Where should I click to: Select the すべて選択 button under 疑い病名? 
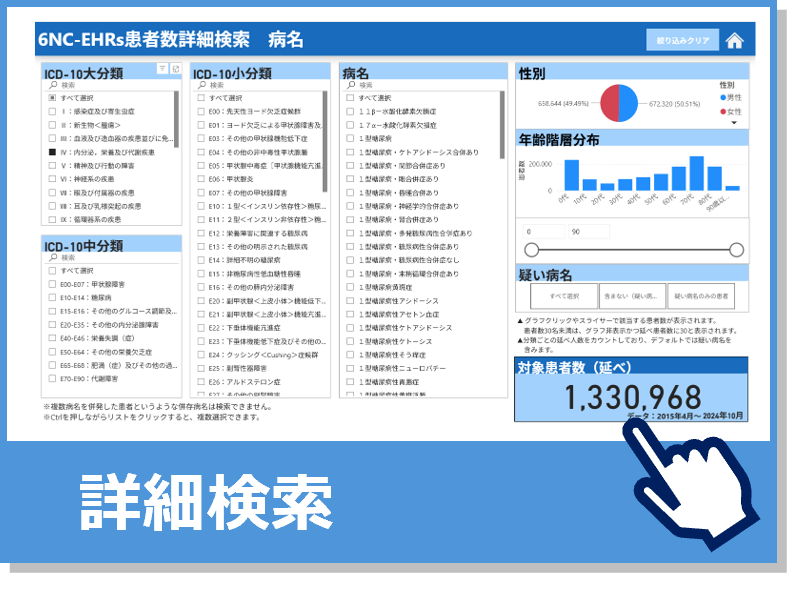click(x=563, y=296)
